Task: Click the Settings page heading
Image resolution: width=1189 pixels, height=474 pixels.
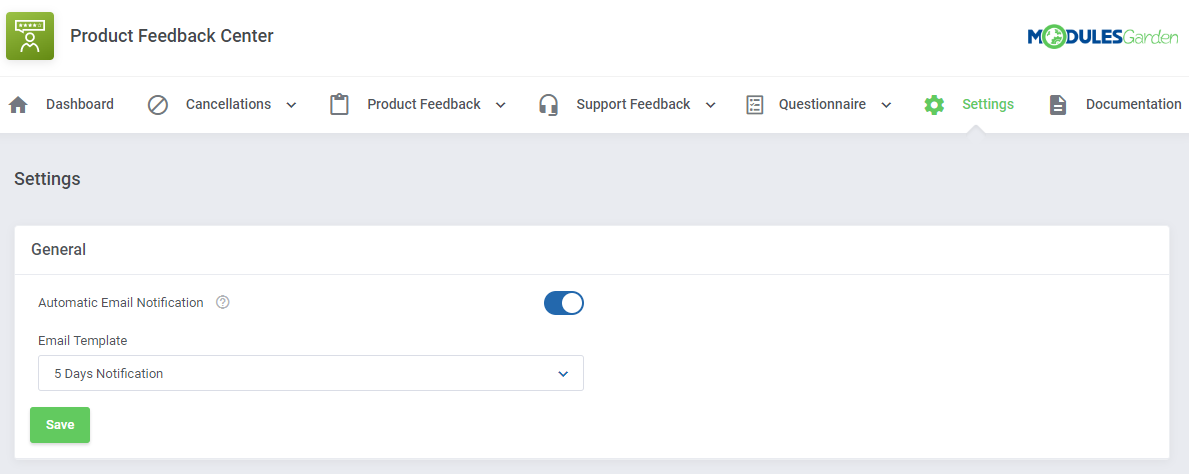Action: 47,180
